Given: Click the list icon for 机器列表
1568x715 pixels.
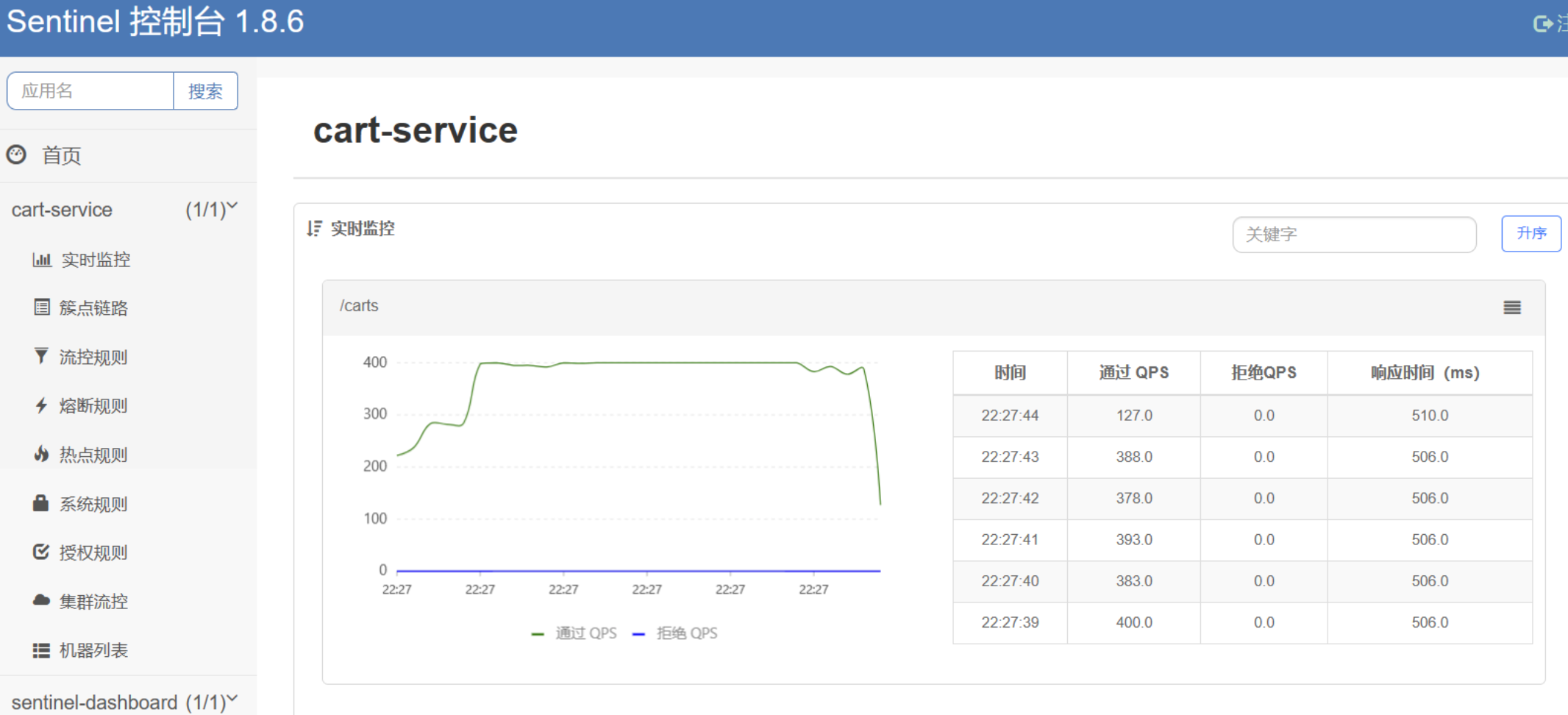Looking at the screenshot, I should click(x=41, y=650).
